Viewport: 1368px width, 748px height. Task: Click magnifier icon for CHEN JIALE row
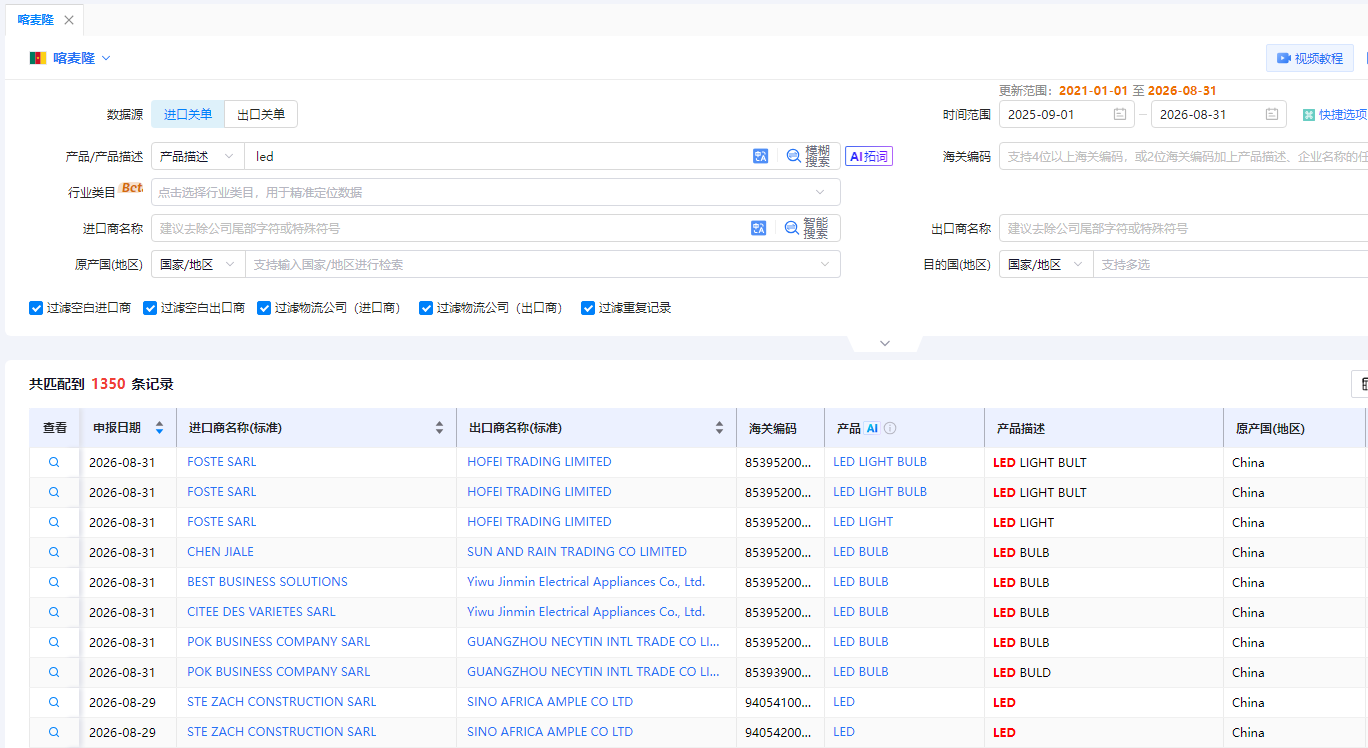click(x=54, y=552)
